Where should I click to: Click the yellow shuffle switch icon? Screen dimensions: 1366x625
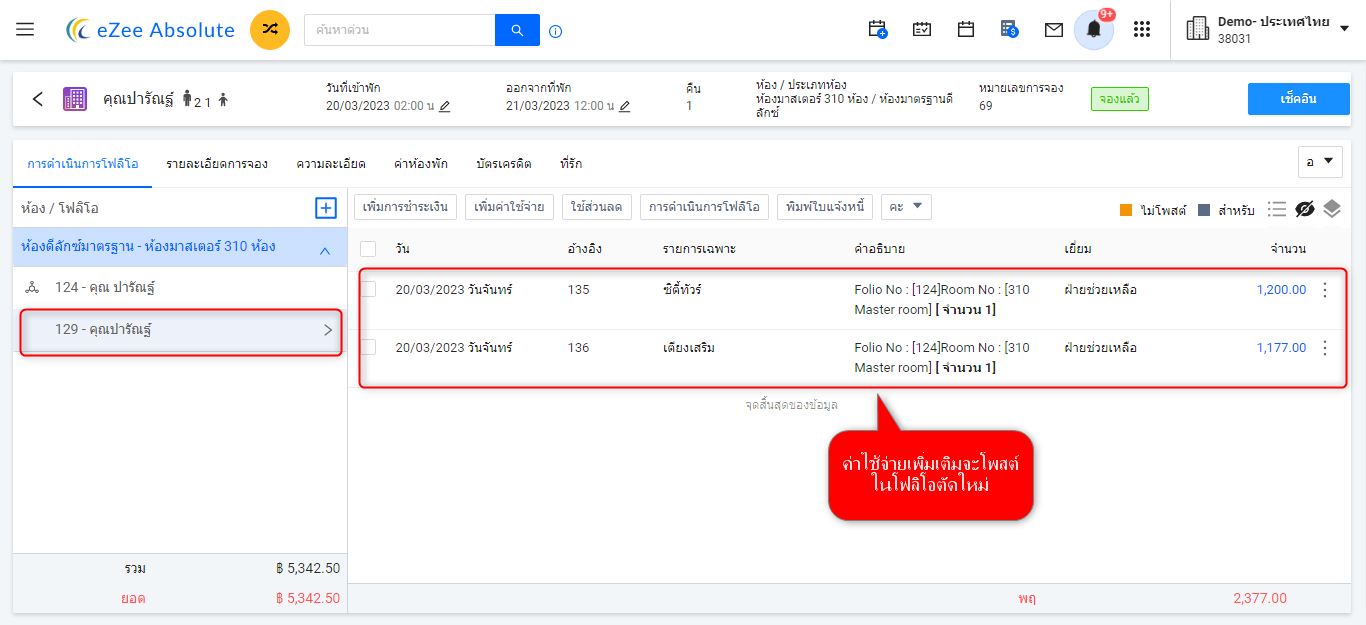(270, 30)
